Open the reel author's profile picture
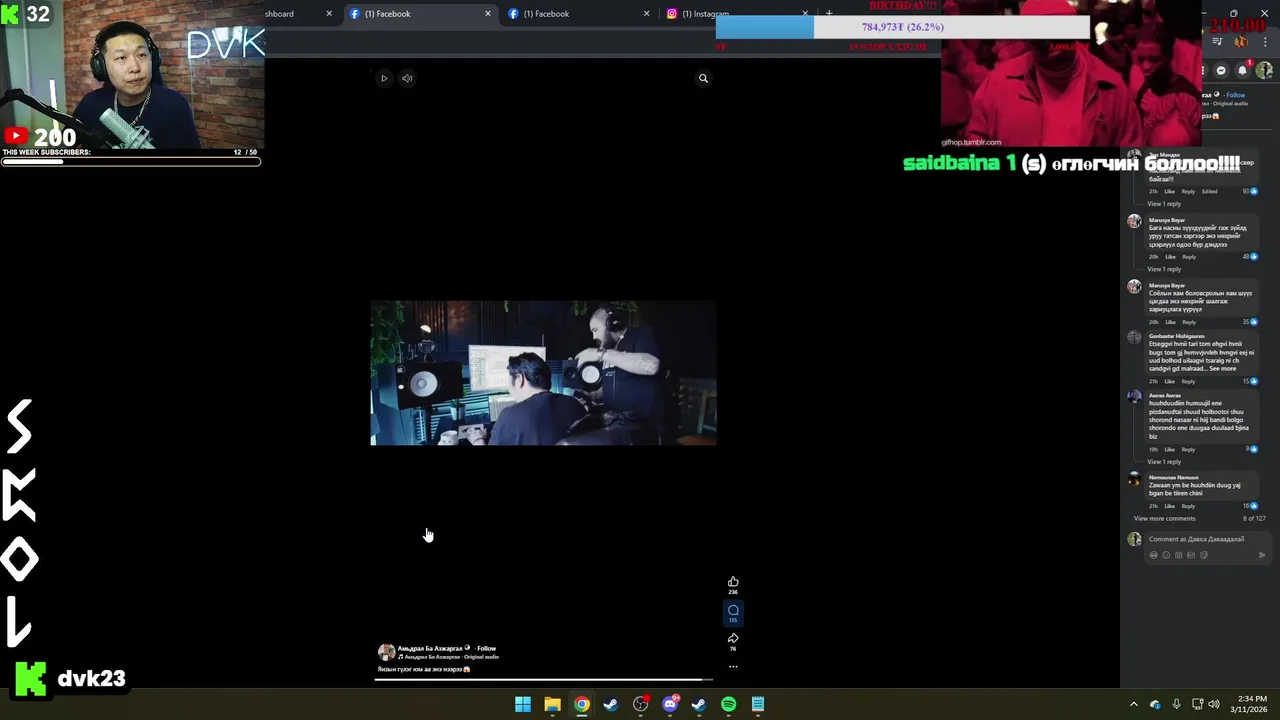The image size is (1280, 720). [386, 652]
